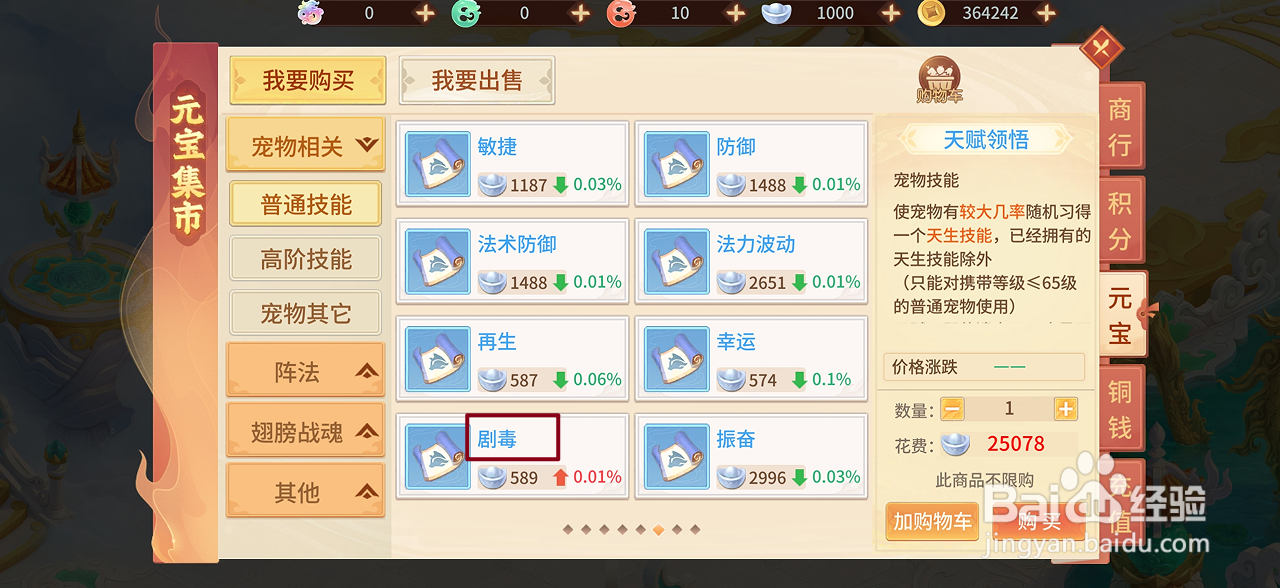Image resolution: width=1280 pixels, height=588 pixels.
Task: Close the 元宝集市 window with the X
Action: (x=1102, y=49)
